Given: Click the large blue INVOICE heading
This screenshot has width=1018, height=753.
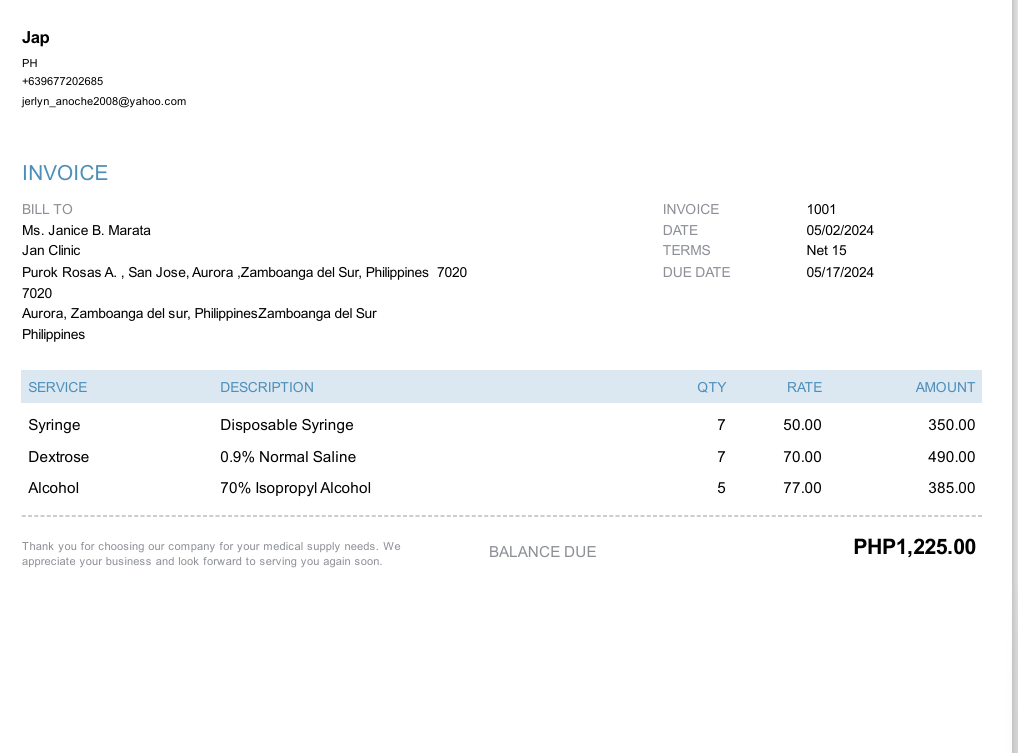Looking at the screenshot, I should 65,173.
